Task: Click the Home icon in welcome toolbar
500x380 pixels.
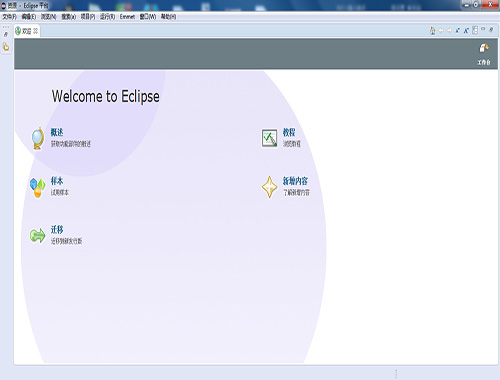Action: 433,31
